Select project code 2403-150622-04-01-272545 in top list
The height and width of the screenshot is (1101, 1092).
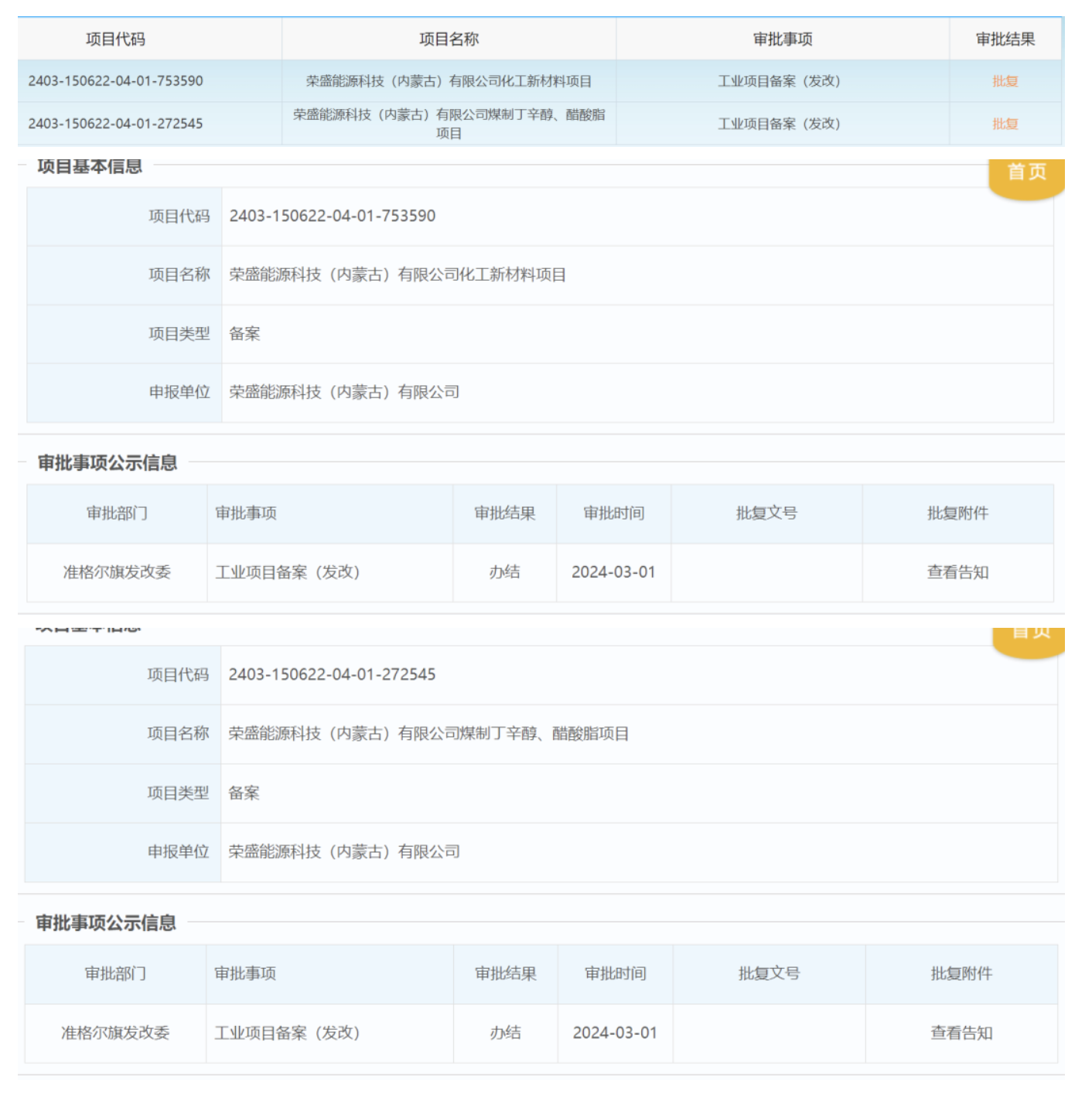pos(116,124)
